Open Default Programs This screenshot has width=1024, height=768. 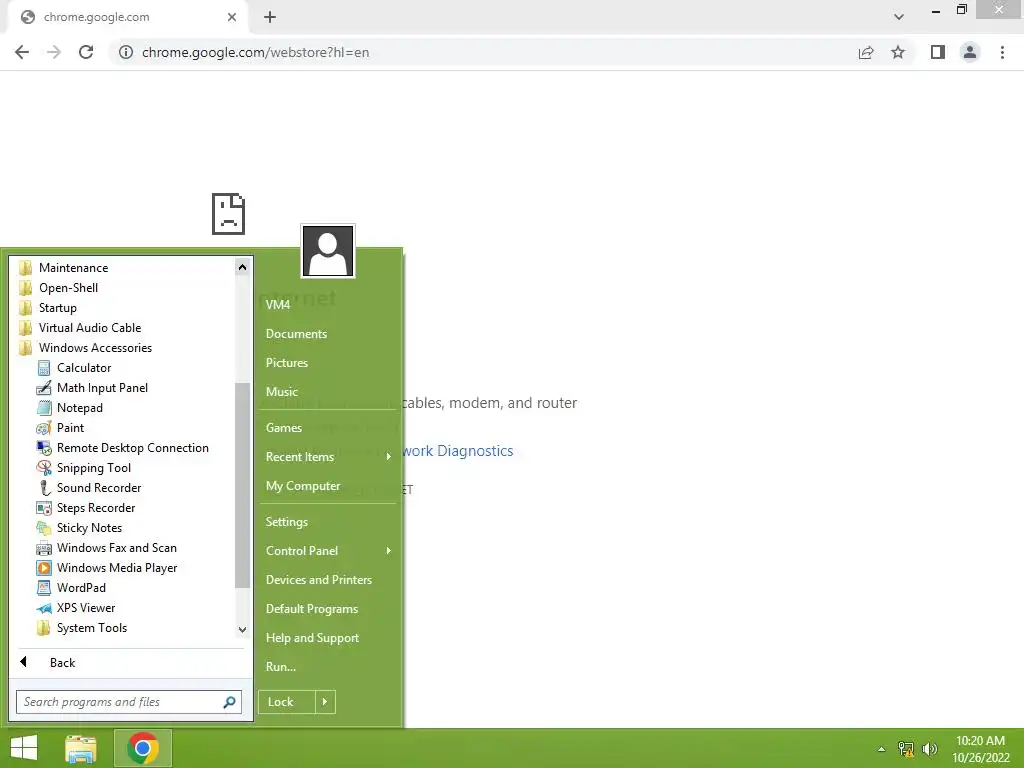pyautogui.click(x=312, y=609)
